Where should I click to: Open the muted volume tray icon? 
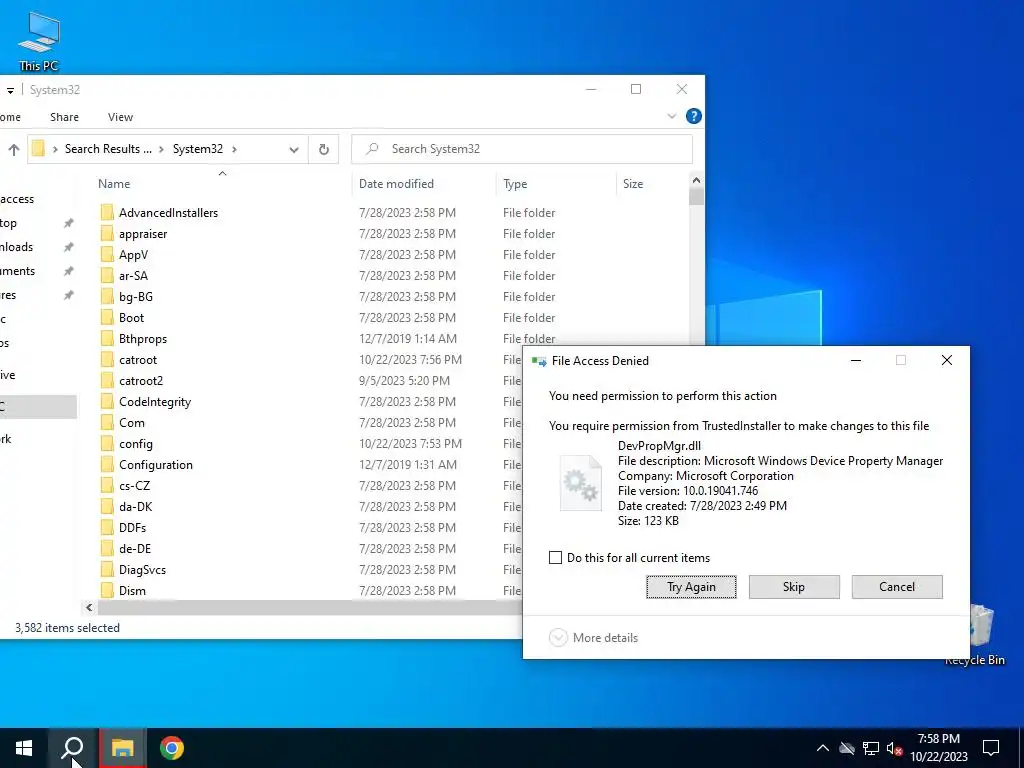pyautogui.click(x=894, y=748)
